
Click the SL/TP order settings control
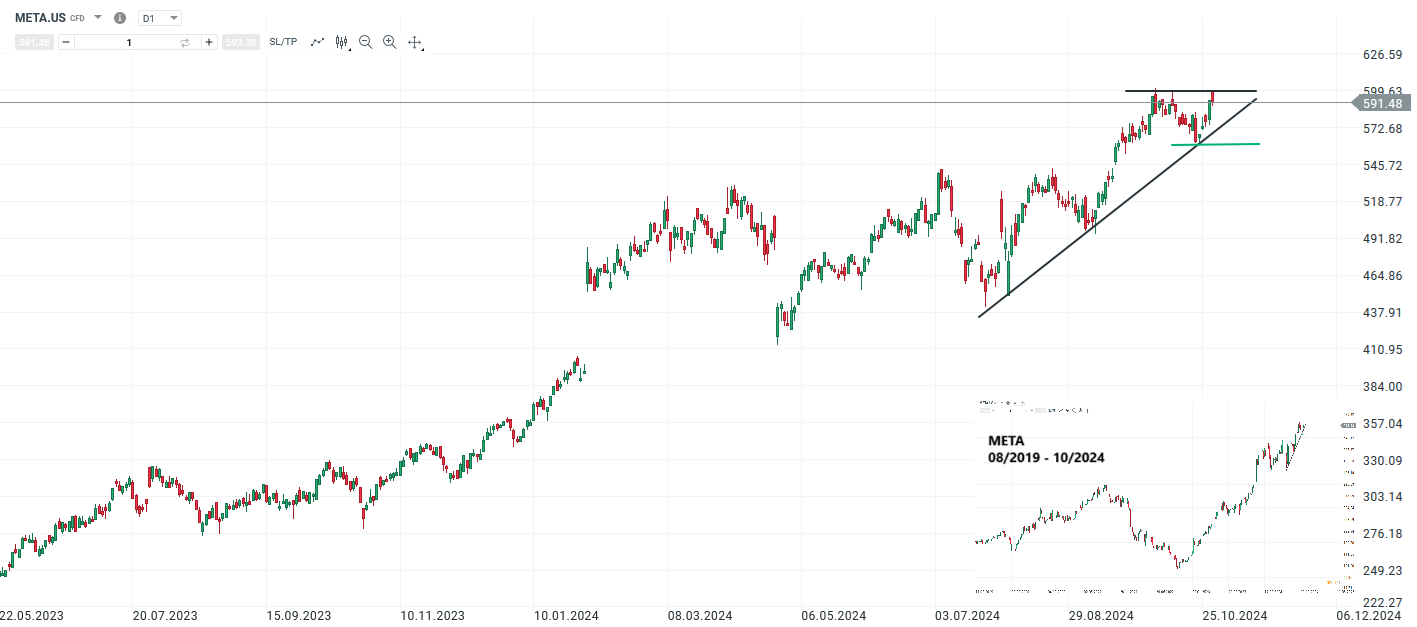click(x=283, y=42)
